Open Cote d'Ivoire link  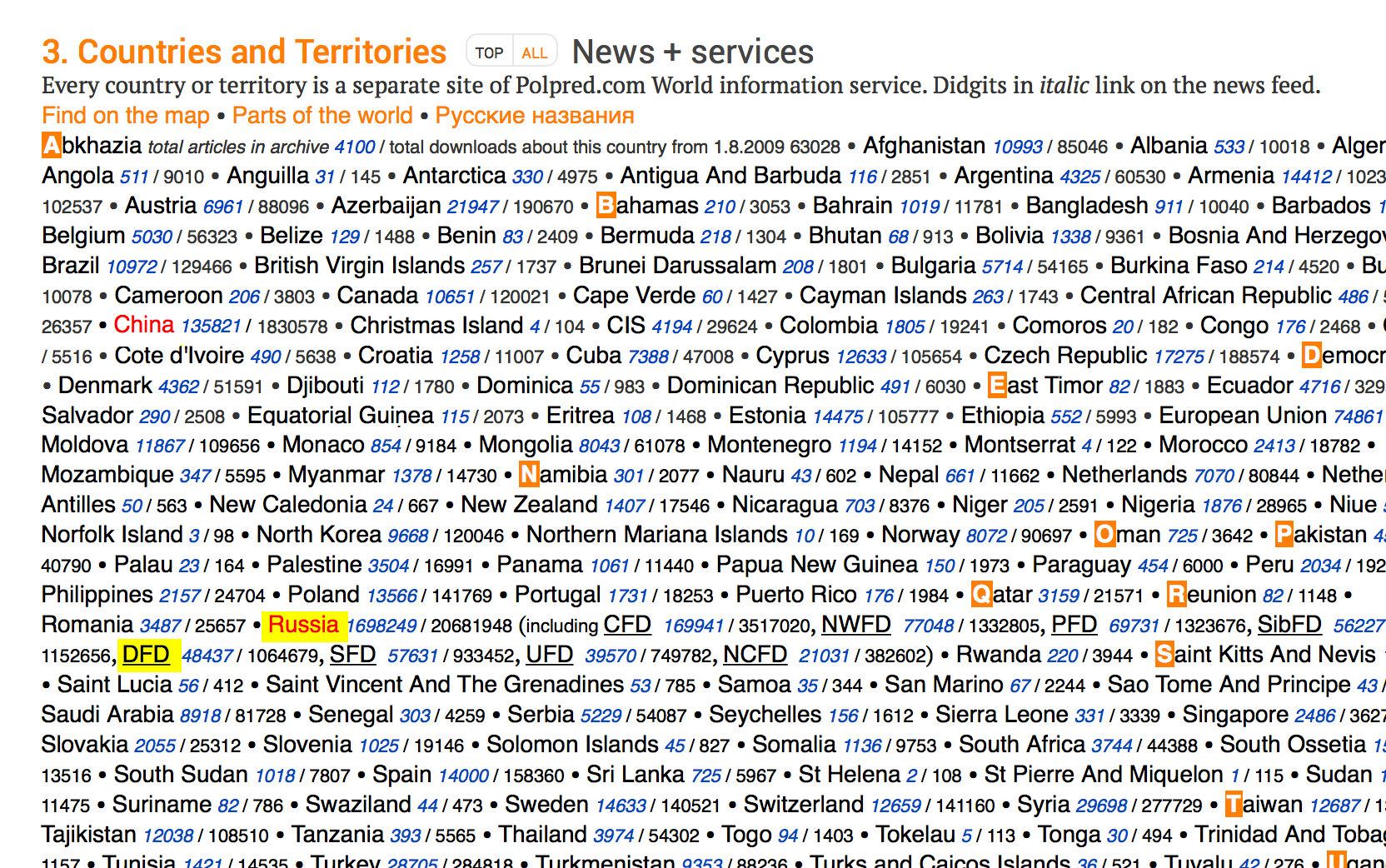[179, 356]
